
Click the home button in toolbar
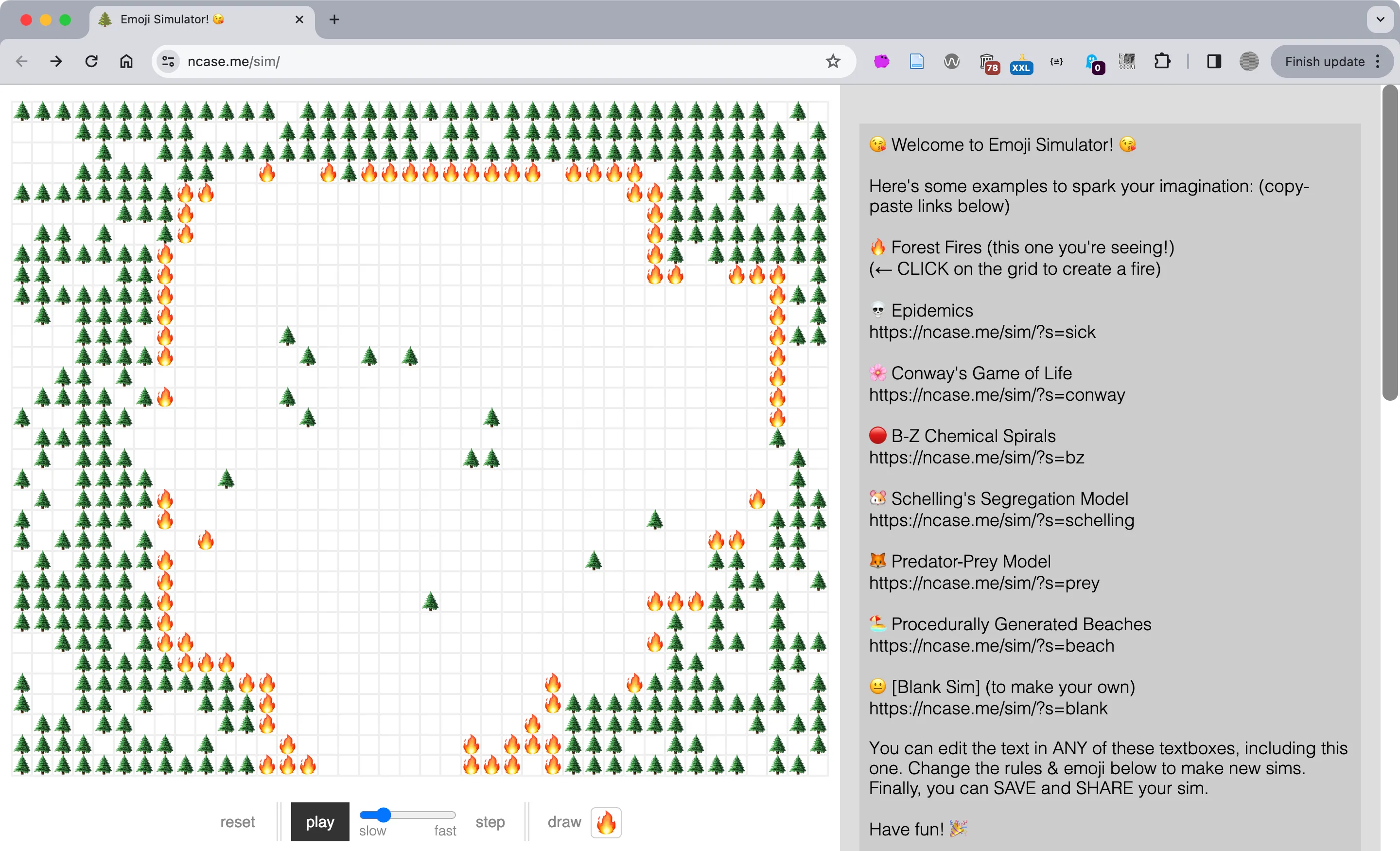point(126,61)
